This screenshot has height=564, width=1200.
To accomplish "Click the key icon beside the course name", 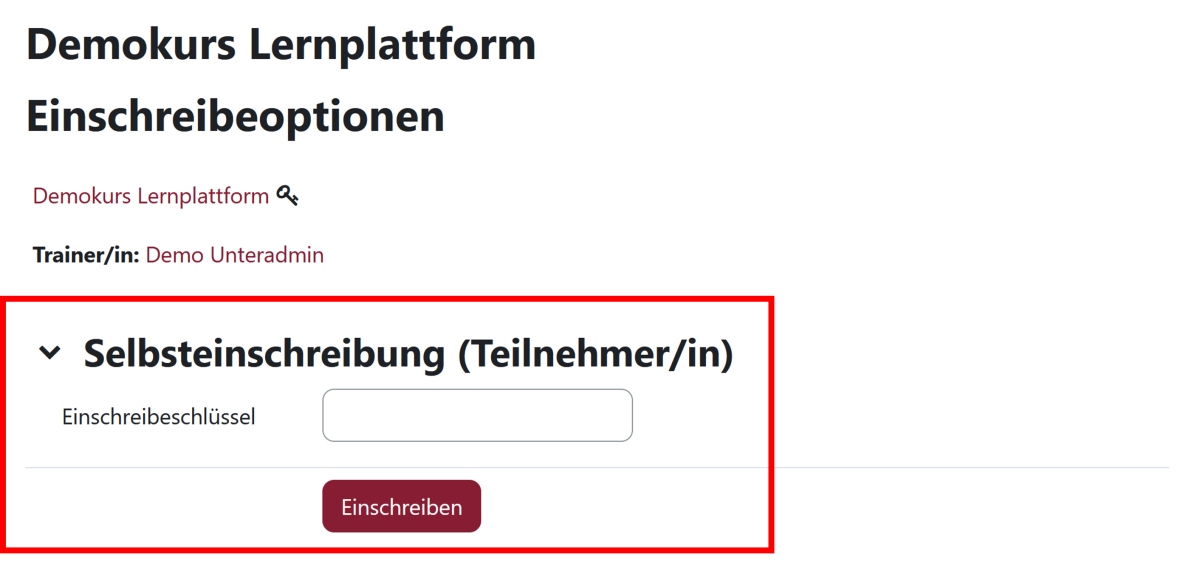I will (x=287, y=196).
